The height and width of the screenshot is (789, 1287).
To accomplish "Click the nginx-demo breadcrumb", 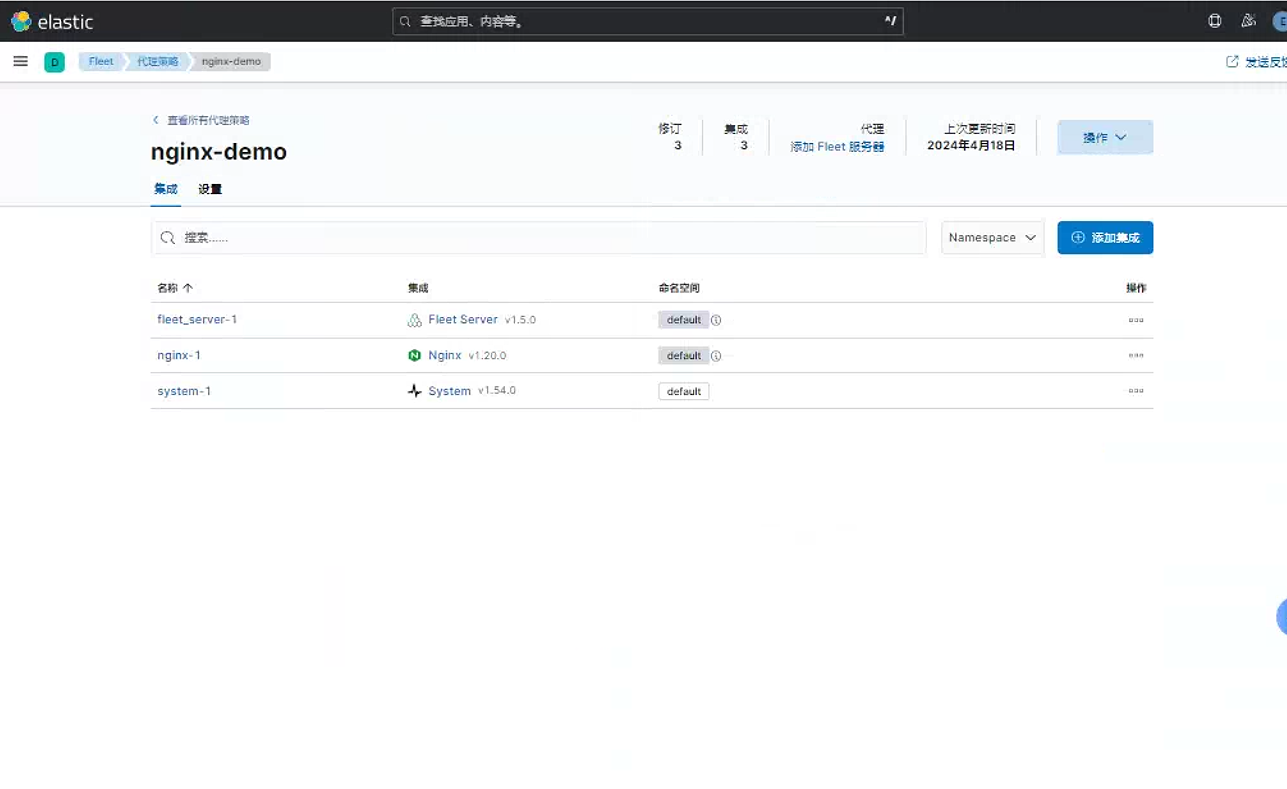I will [x=232, y=62].
